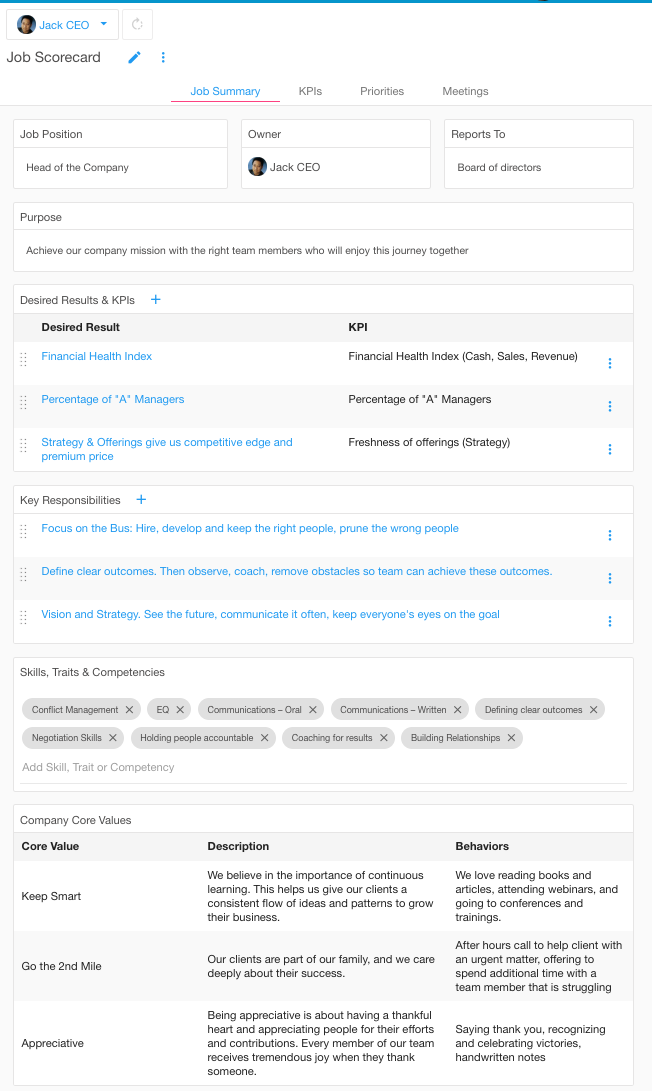Screen dimensions: 652x1091
Task: Open Job Scorecard three-dot options menu
Action: (x=163, y=57)
